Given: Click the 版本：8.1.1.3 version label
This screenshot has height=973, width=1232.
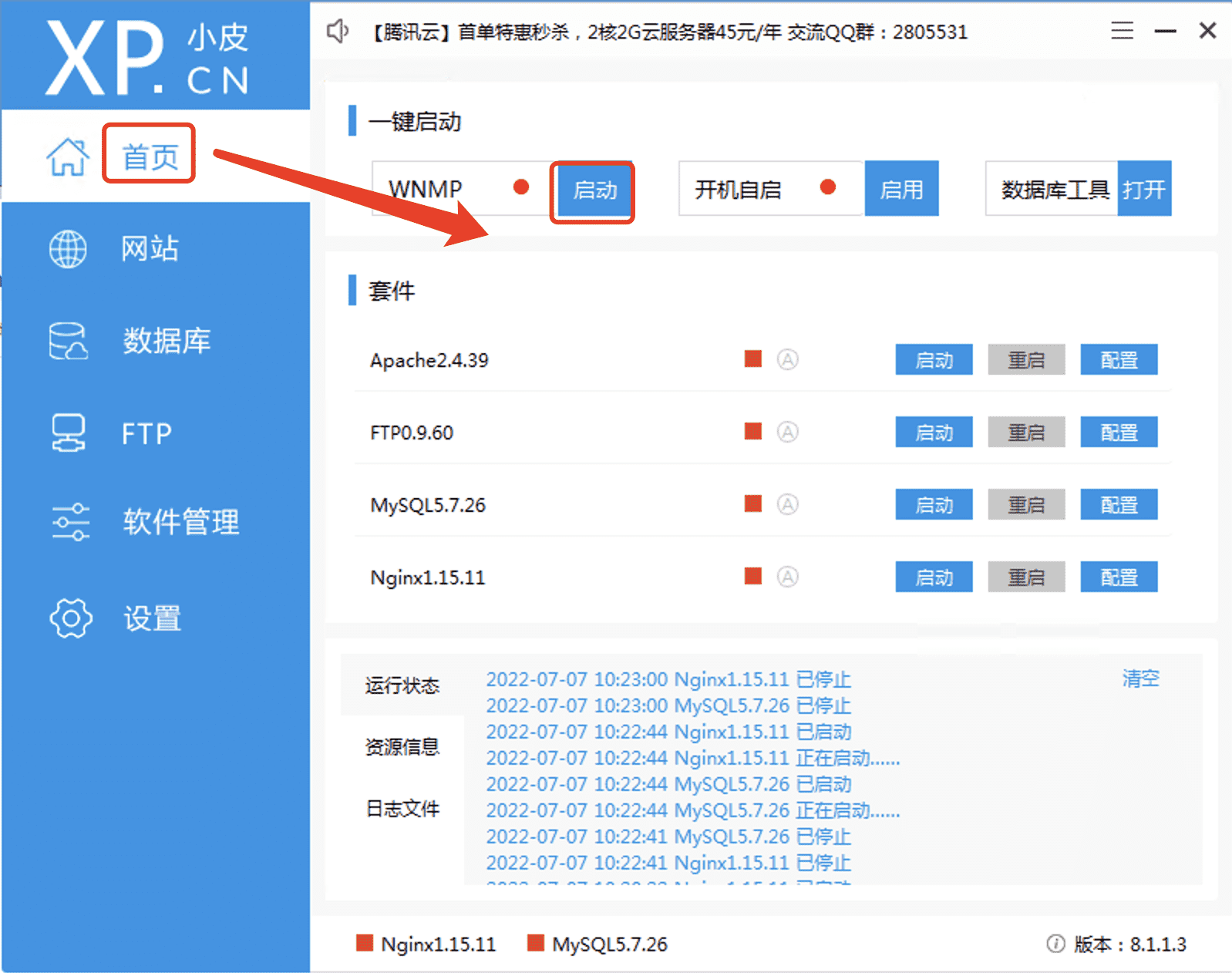Looking at the screenshot, I should [1129, 944].
